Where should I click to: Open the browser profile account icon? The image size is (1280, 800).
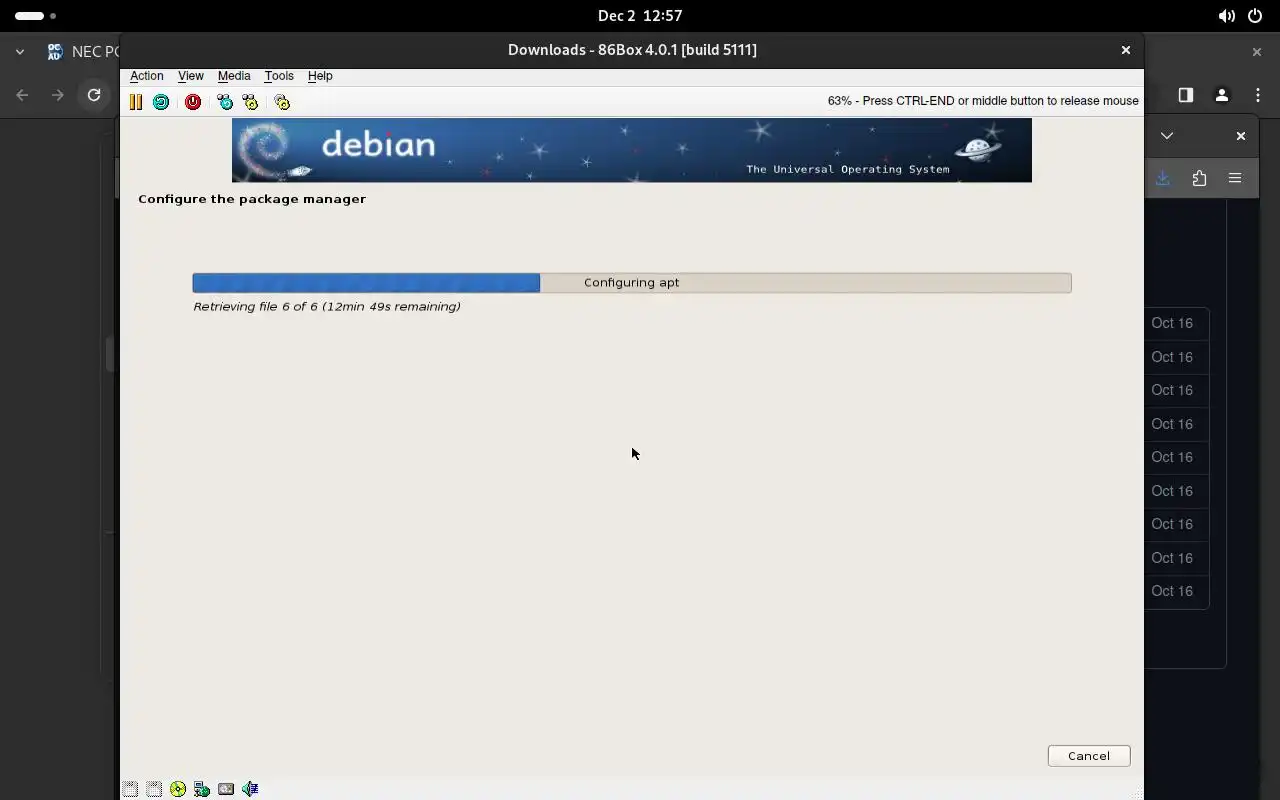pos(1222,95)
